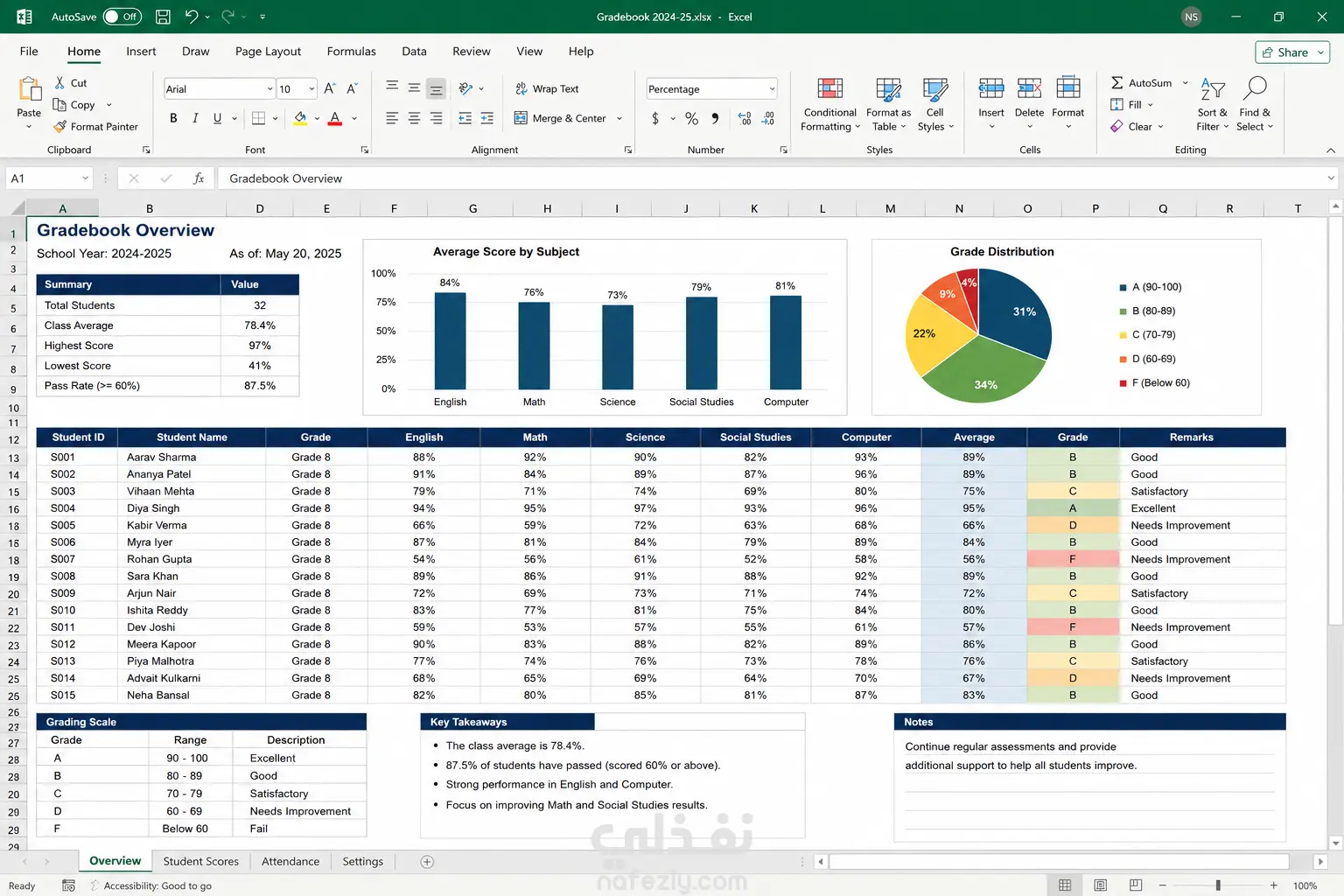
Task: Open Cell Styles gallery
Action: [934, 105]
